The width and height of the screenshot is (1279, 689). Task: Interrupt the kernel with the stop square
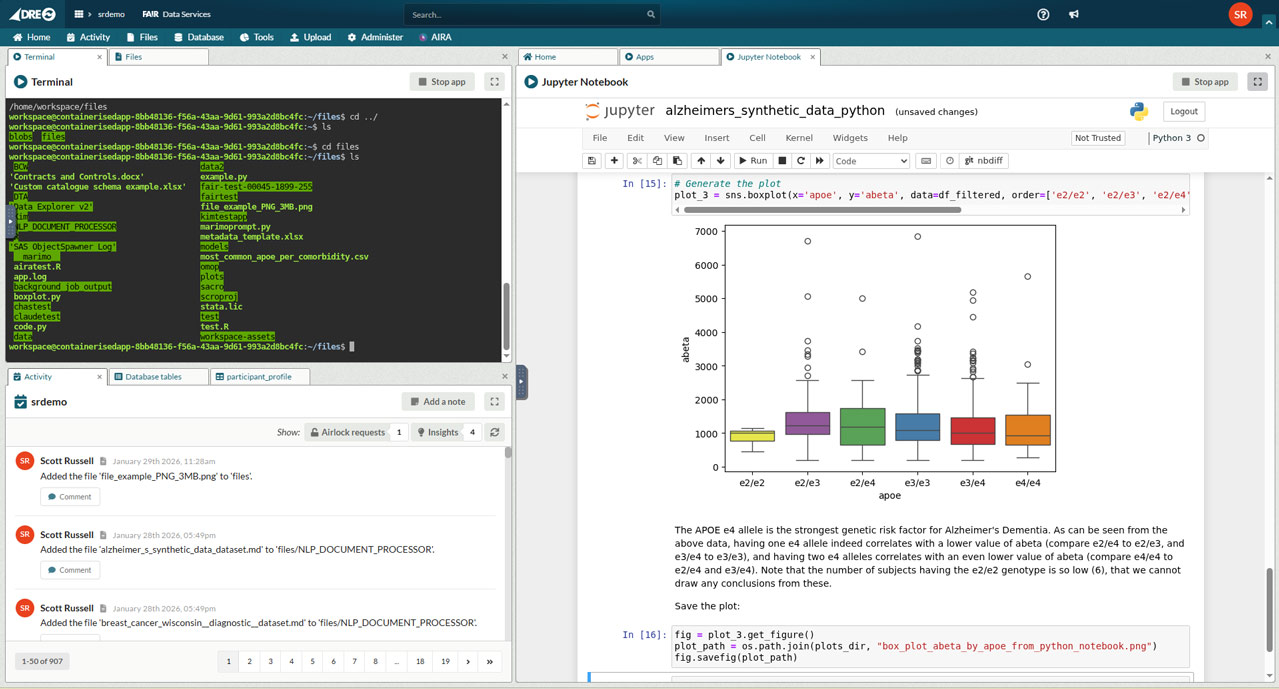(x=782, y=161)
